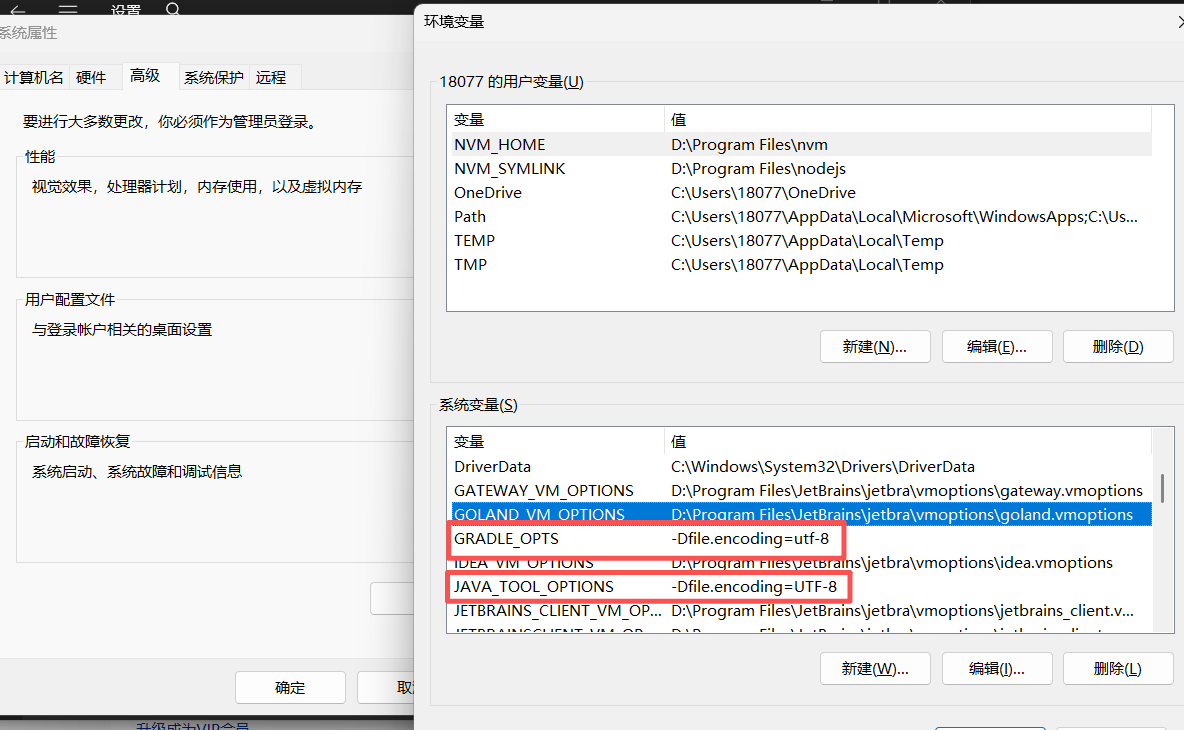Select the 高级 tab
This screenshot has height=730, width=1184.
[x=145, y=75]
